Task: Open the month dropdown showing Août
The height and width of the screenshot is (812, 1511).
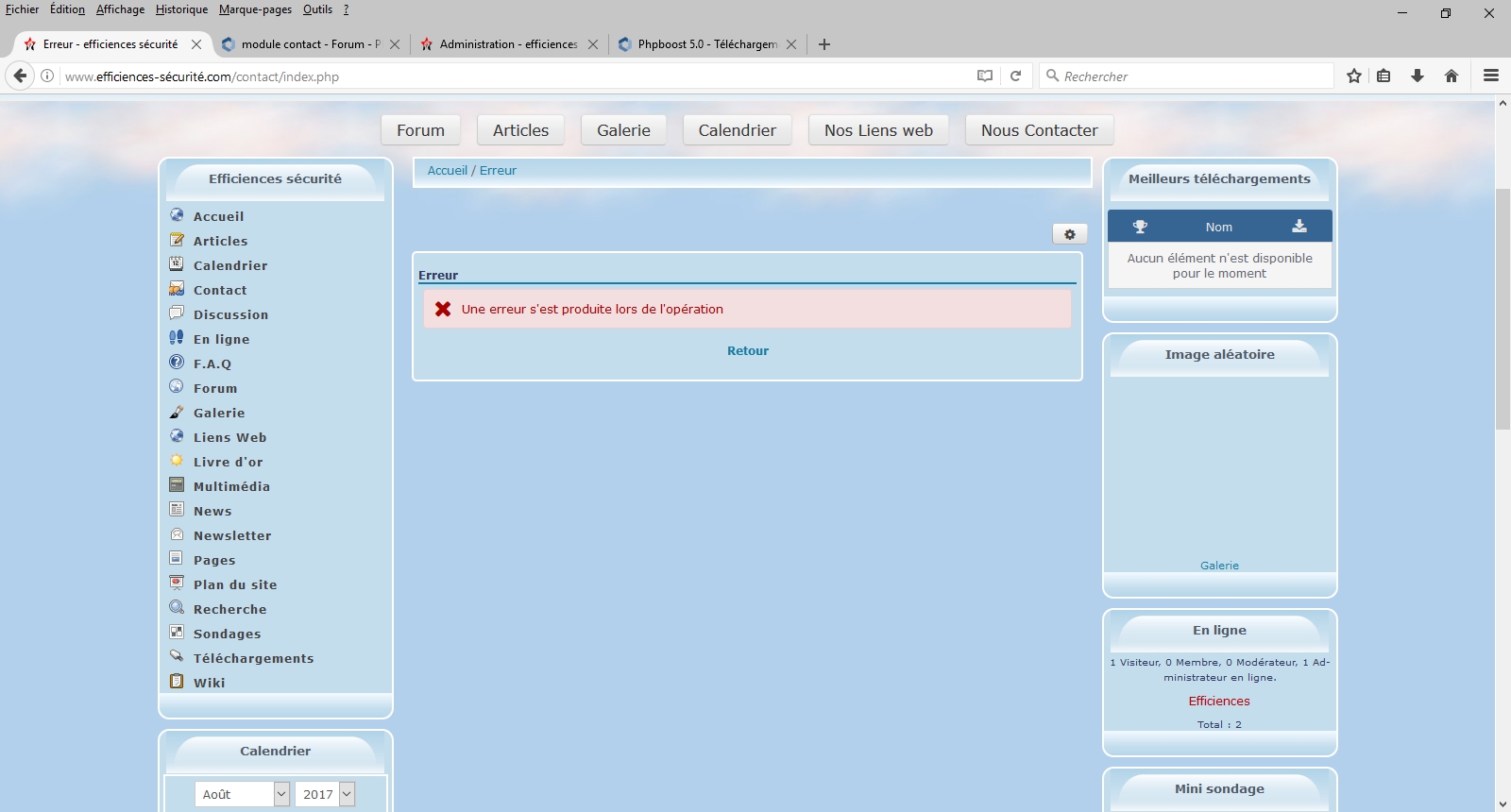Action: click(242, 794)
